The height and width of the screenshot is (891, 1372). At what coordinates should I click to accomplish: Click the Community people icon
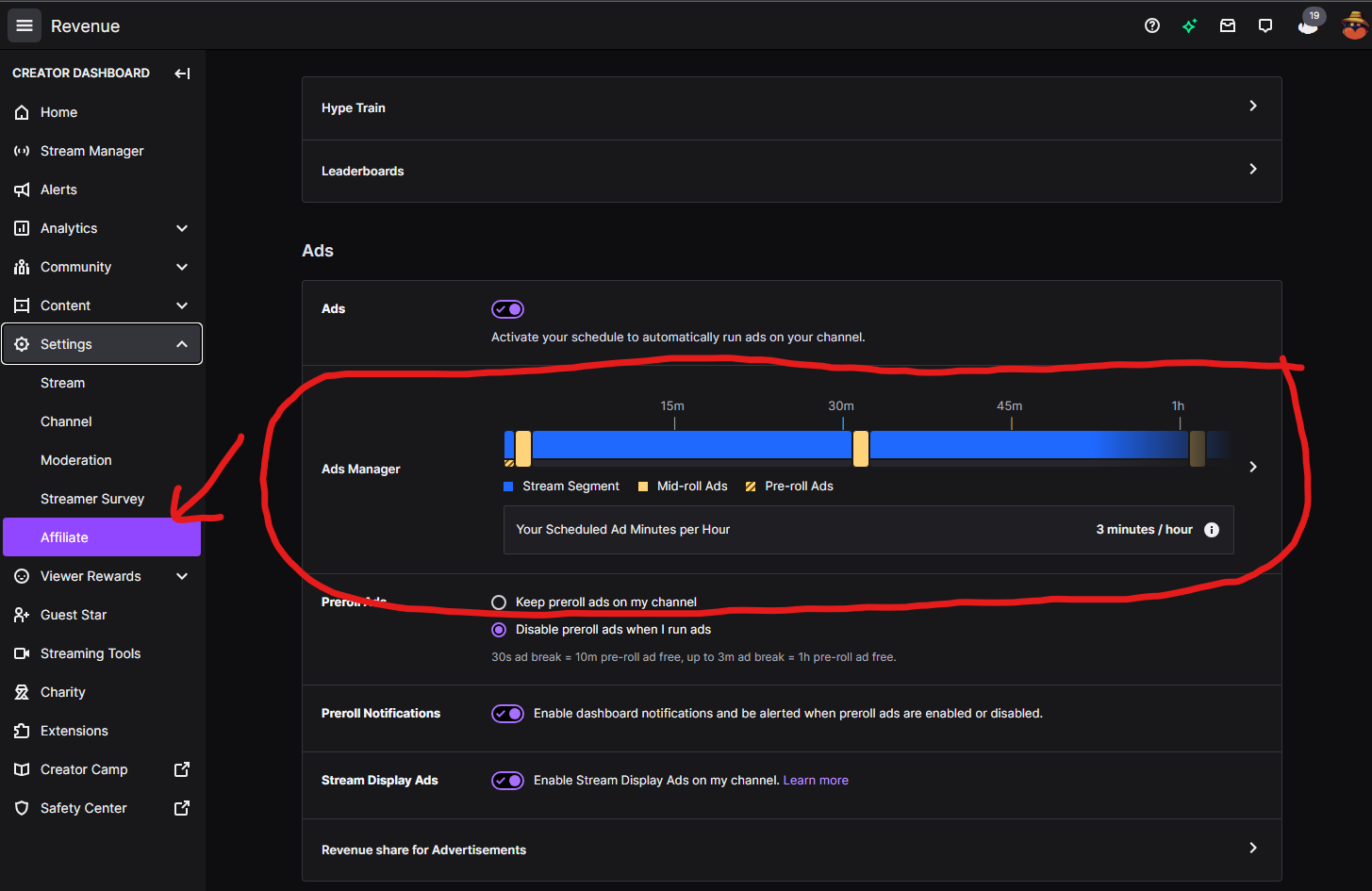[22, 267]
